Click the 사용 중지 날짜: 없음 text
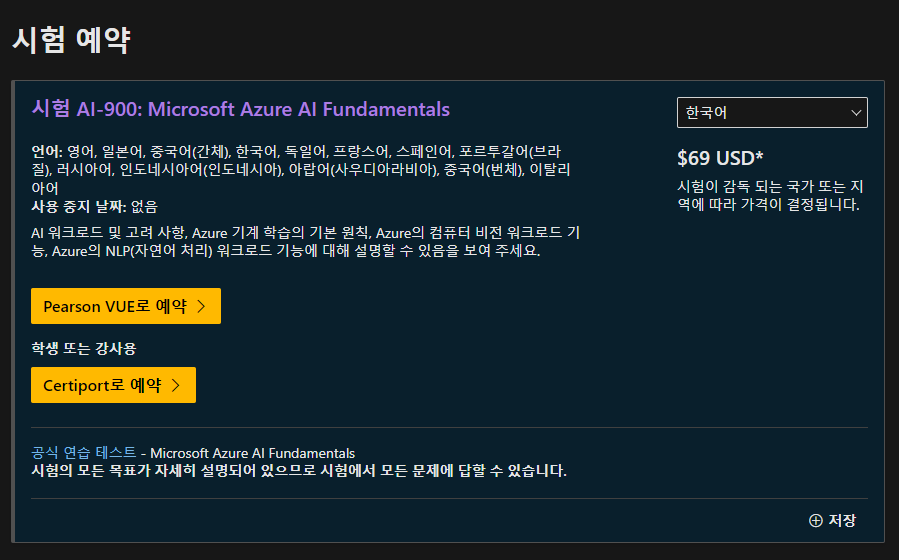 coord(94,206)
